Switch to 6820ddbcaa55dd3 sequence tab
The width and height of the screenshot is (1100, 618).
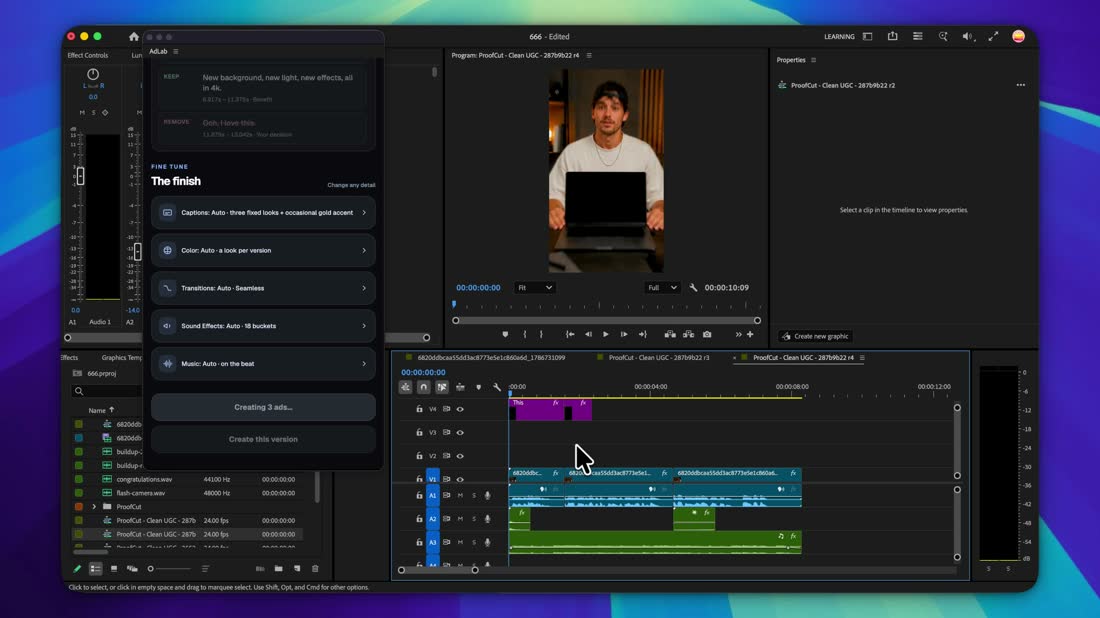pyautogui.click(x=491, y=358)
